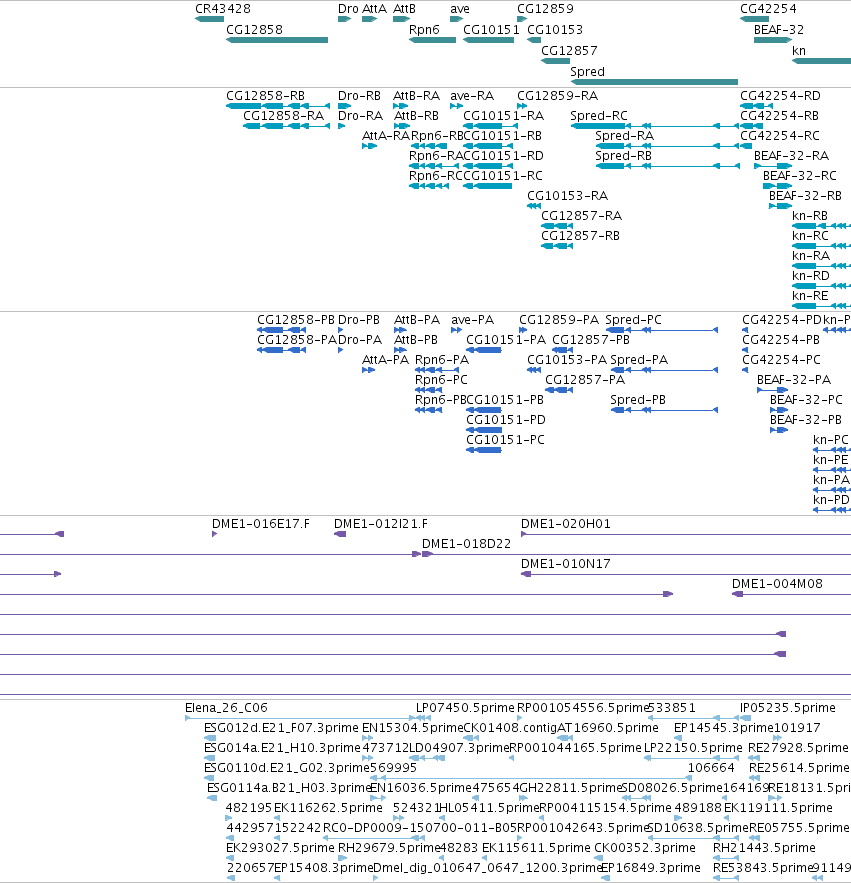Image resolution: width=851 pixels, height=883 pixels.
Task: Open the Dro-RB transcript label
Action: pyautogui.click(x=359, y=96)
